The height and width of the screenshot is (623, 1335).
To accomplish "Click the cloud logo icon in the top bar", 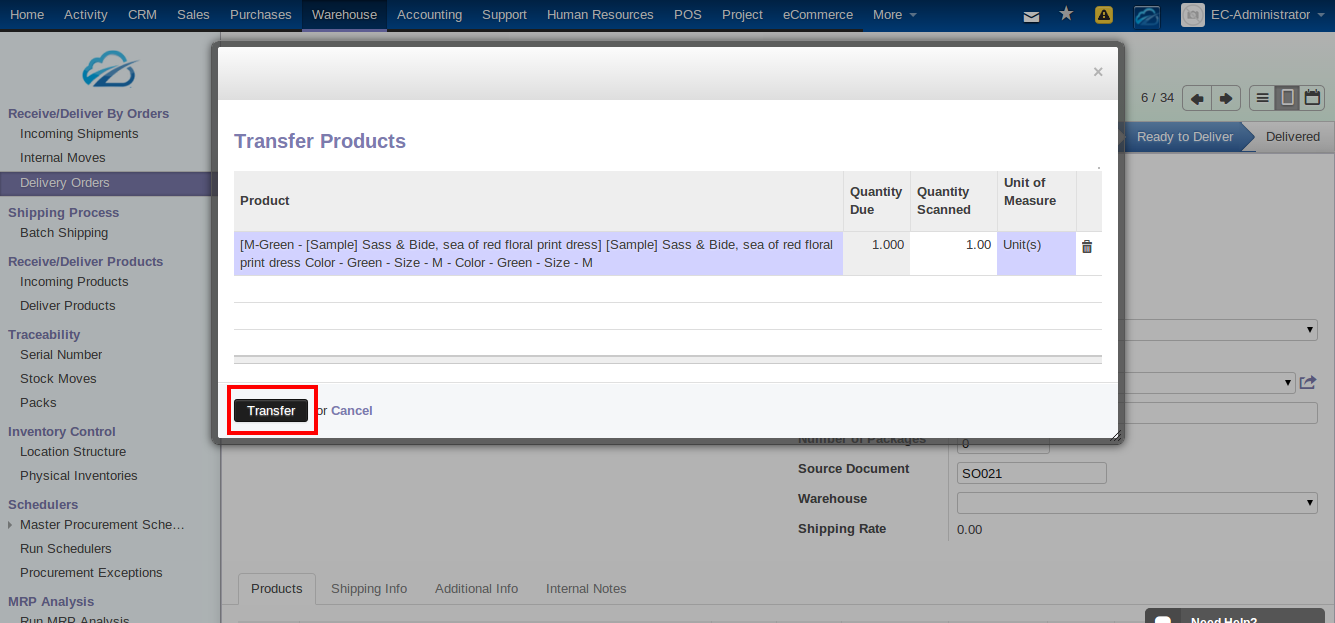I will point(1146,15).
